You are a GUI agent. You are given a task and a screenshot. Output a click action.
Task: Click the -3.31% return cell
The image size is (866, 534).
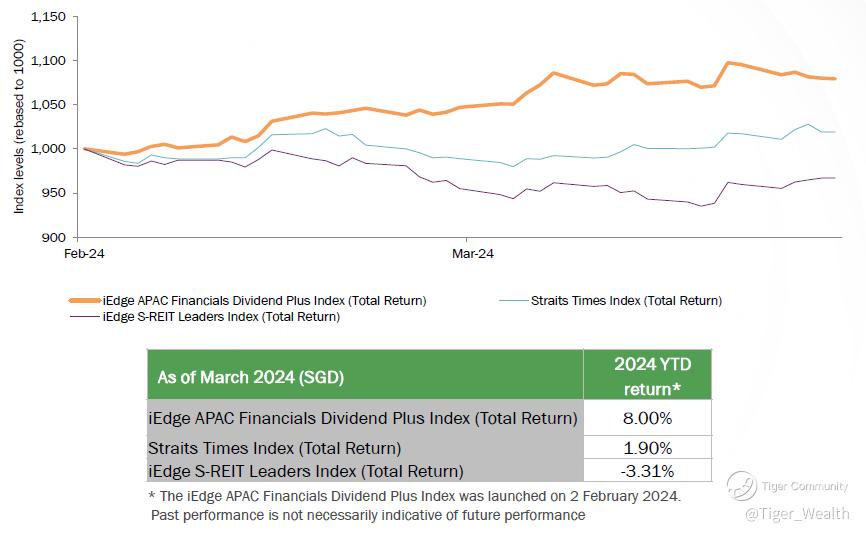pos(647,470)
